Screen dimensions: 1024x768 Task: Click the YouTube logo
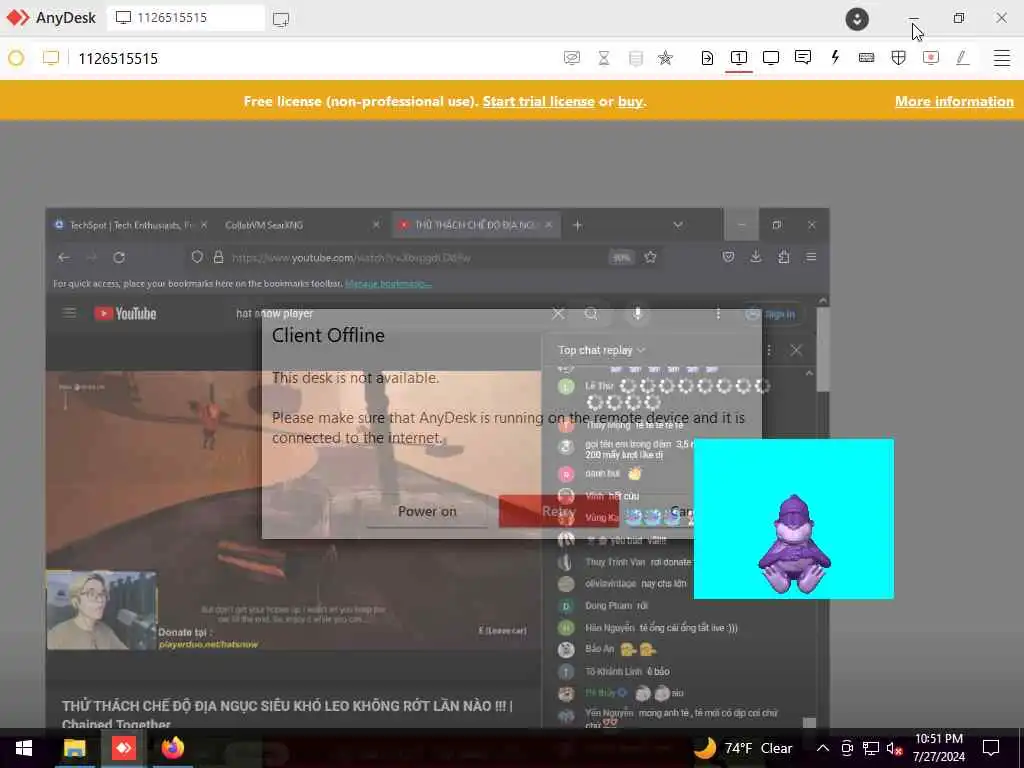(x=125, y=313)
